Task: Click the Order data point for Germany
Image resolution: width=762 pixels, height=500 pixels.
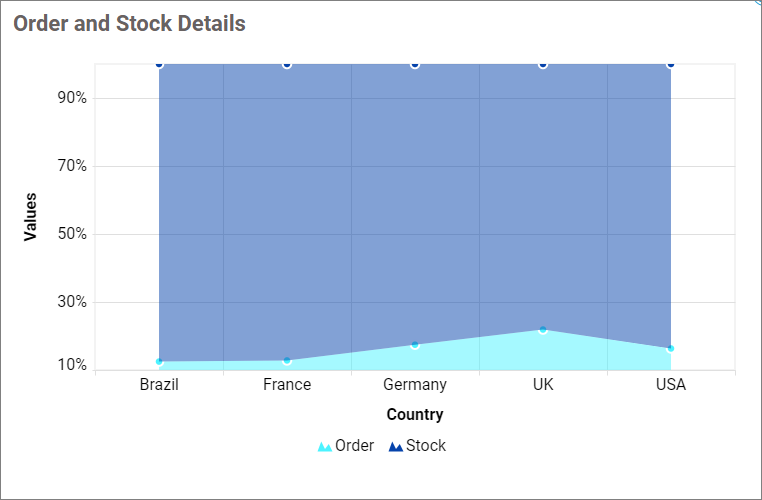Action: (x=415, y=345)
